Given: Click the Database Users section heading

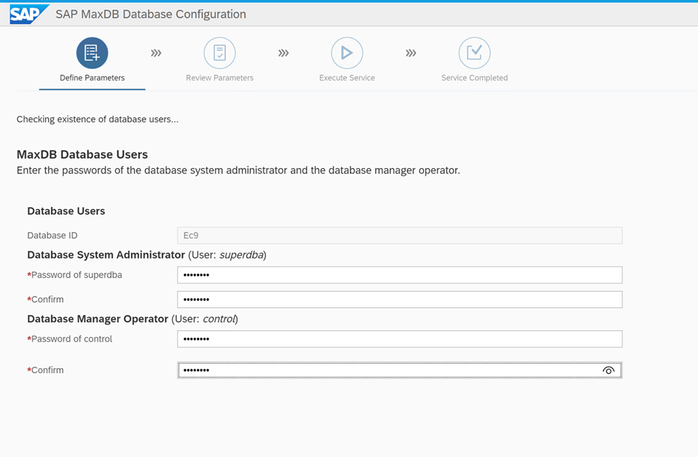Looking at the screenshot, I should 66,211.
